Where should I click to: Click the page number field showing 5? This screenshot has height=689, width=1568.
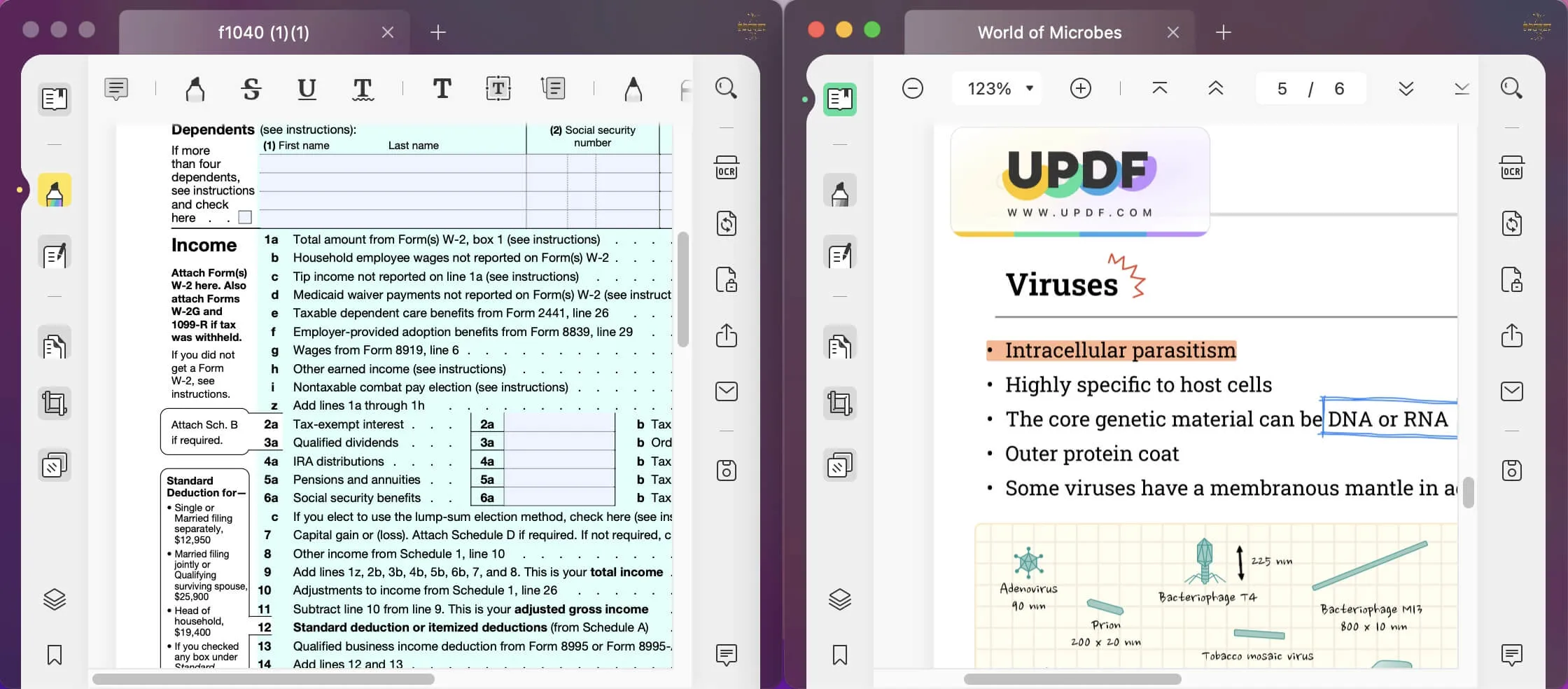[x=1282, y=89]
